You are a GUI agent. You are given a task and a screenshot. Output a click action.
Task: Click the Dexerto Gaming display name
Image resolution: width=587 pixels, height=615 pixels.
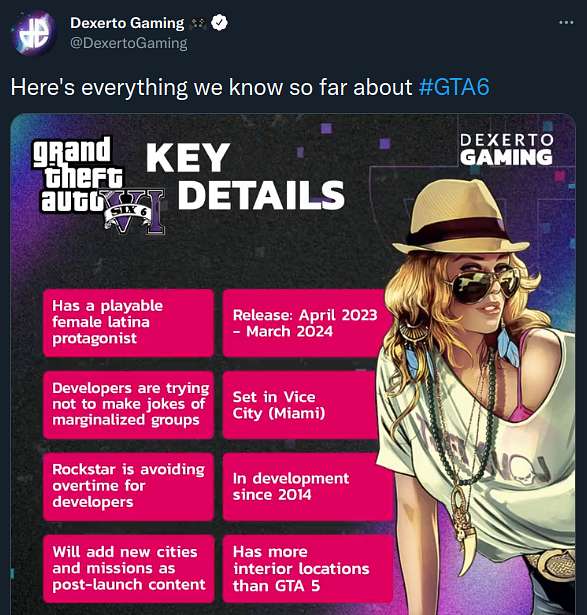click(127, 23)
